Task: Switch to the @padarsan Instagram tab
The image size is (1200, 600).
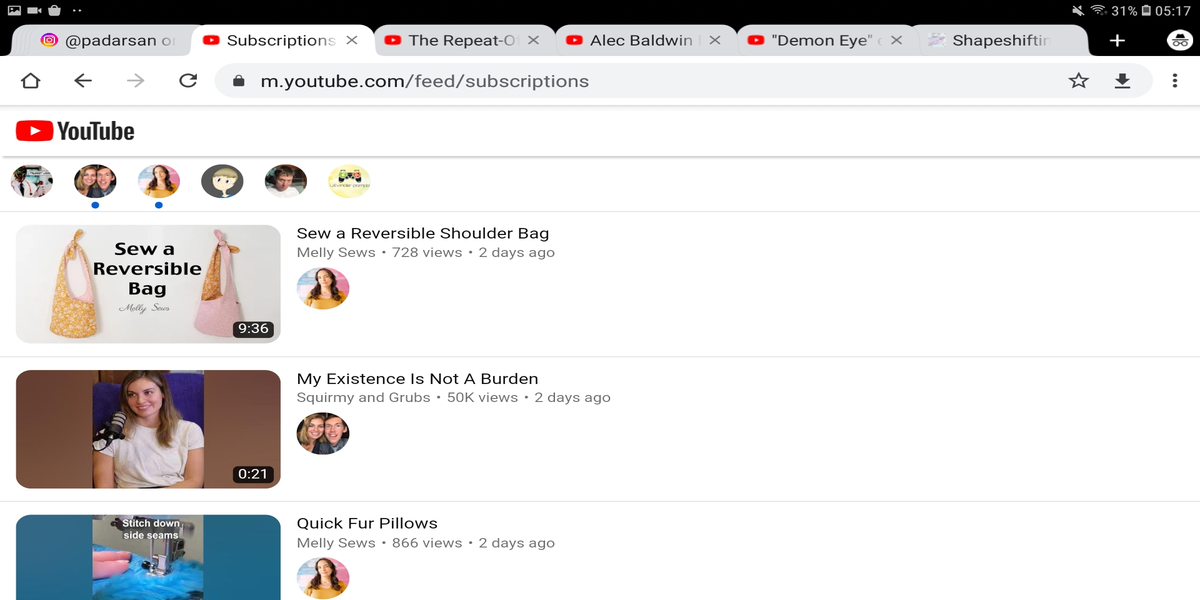Action: click(107, 41)
